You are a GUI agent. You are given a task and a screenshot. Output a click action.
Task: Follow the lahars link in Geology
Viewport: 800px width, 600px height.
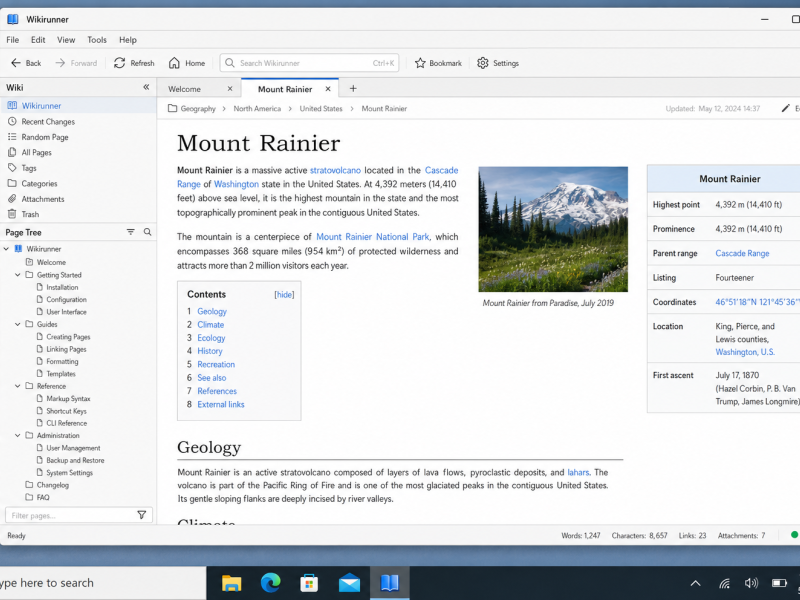[578, 472]
